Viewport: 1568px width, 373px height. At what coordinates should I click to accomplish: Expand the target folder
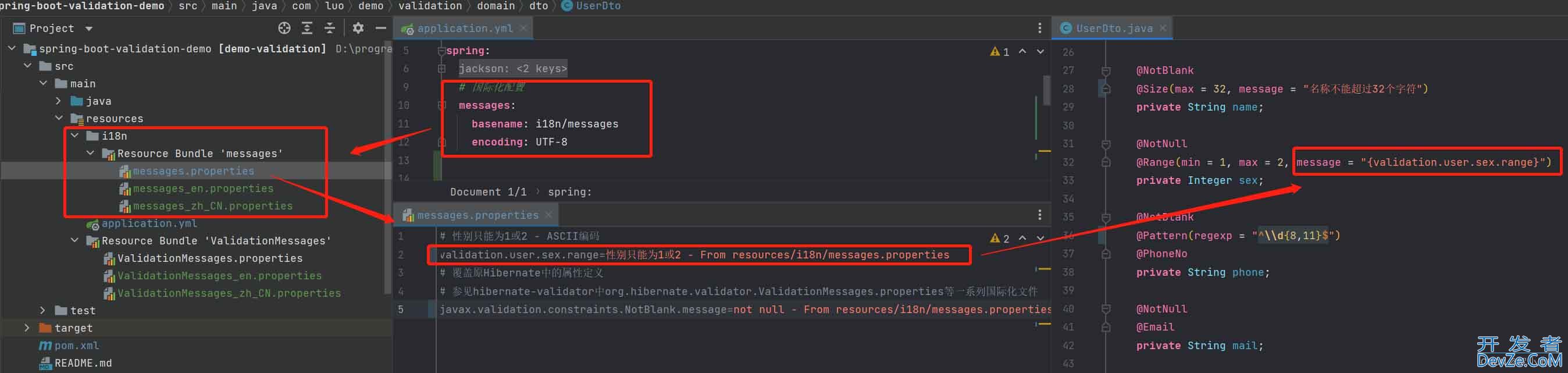tap(27, 327)
